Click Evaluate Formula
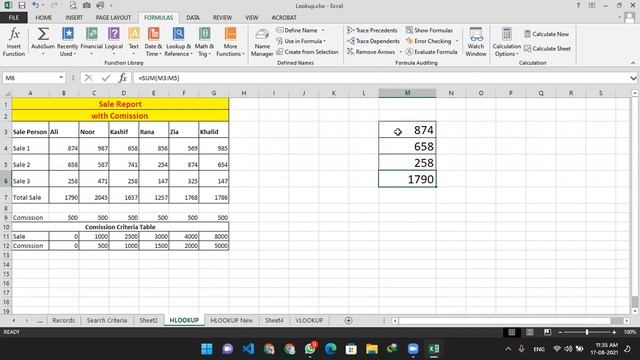 (x=431, y=52)
